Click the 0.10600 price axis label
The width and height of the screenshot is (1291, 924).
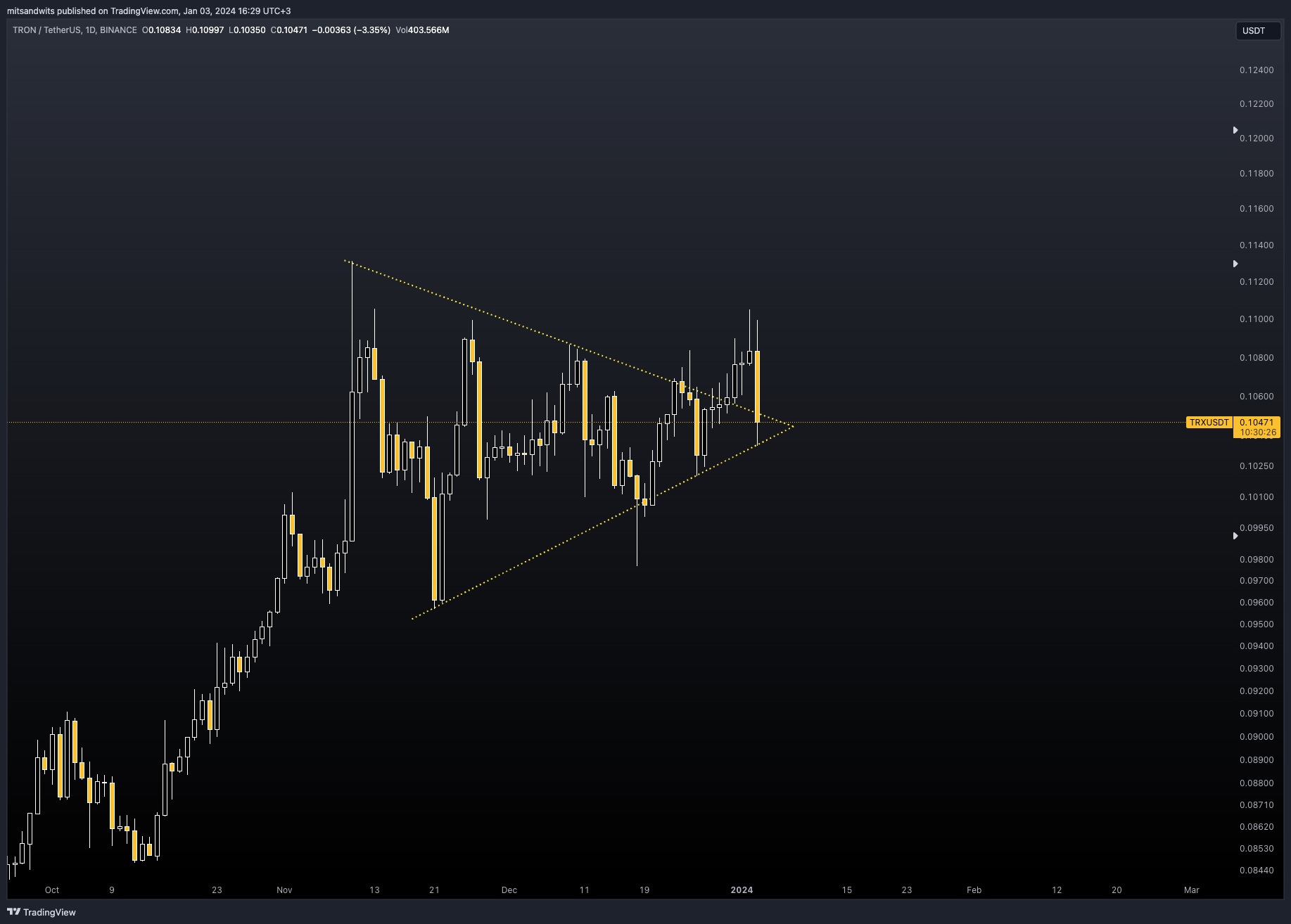[x=1257, y=397]
